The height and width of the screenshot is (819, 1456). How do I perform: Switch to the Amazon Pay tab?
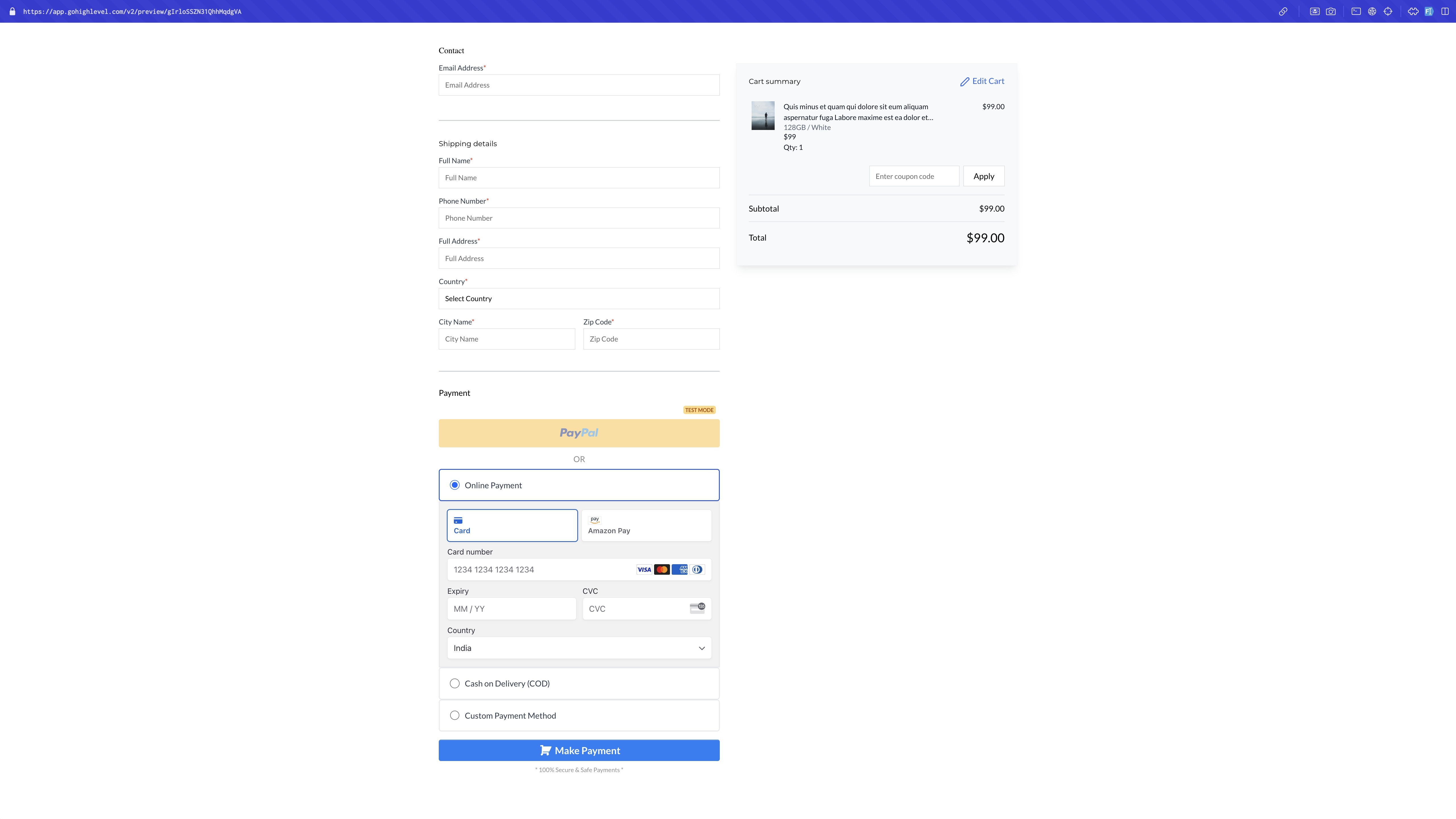(646, 526)
